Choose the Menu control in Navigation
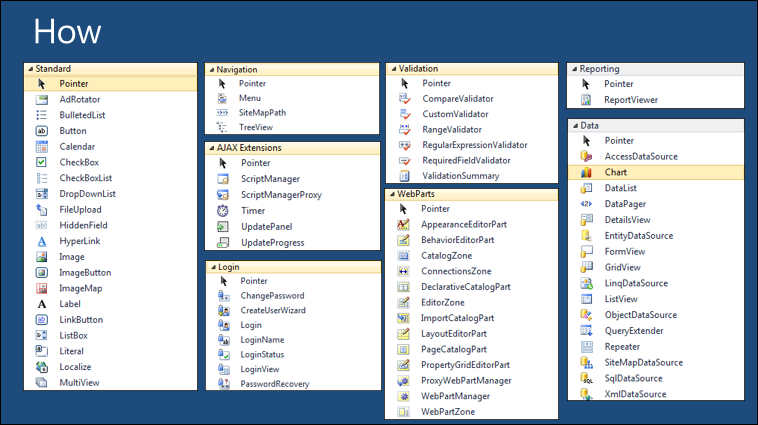 [250, 98]
